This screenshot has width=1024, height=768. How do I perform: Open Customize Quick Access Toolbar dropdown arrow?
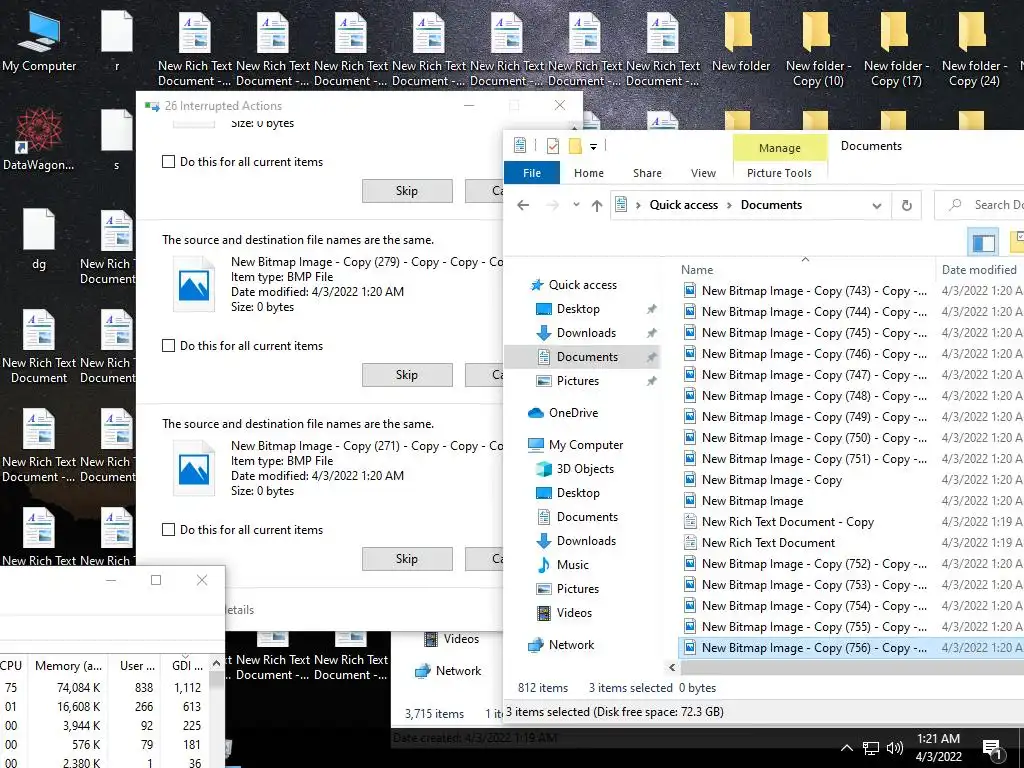[593, 147]
